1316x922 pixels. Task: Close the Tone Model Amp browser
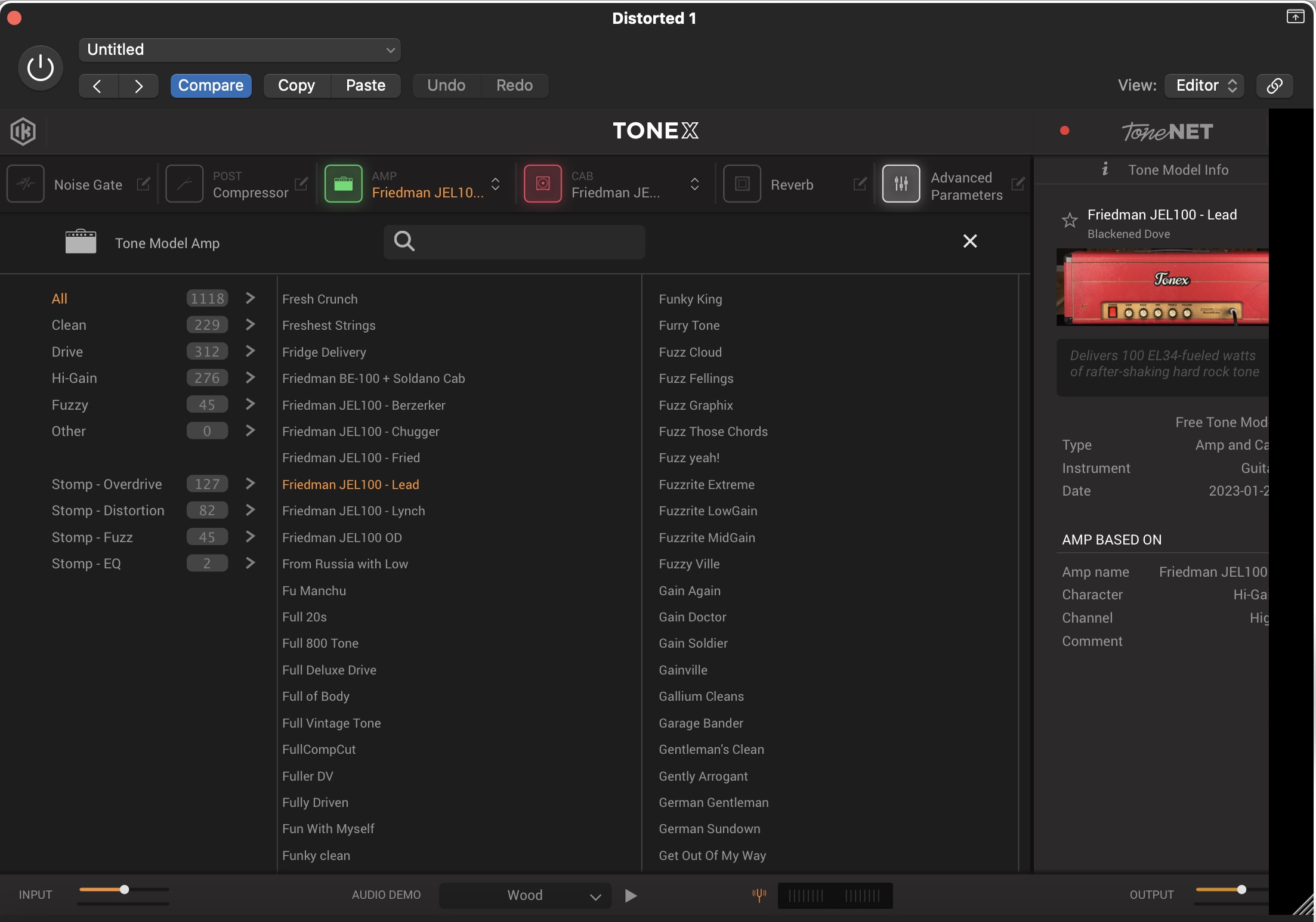coord(970,241)
